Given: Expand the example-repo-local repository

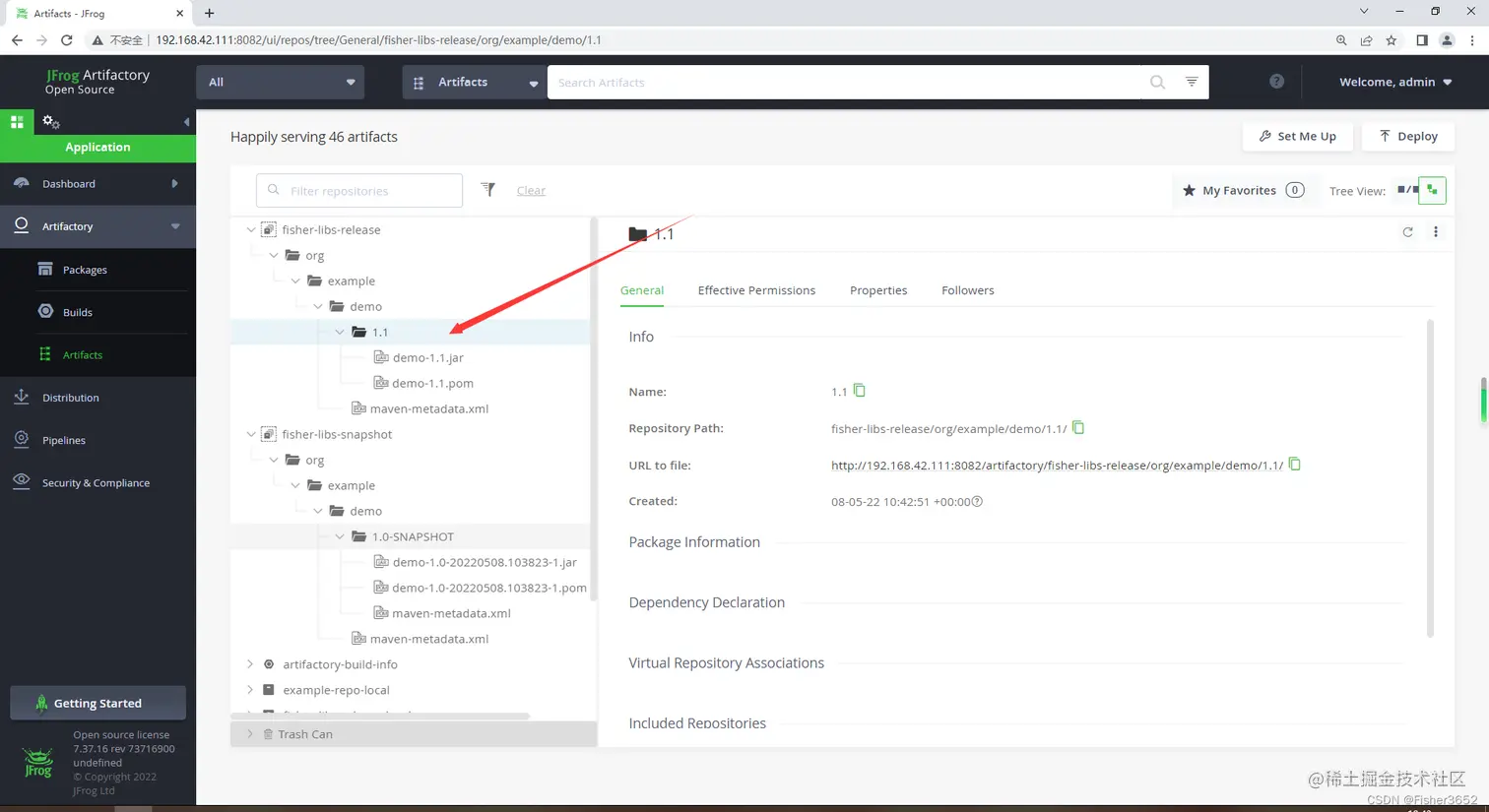Looking at the screenshot, I should 250,690.
